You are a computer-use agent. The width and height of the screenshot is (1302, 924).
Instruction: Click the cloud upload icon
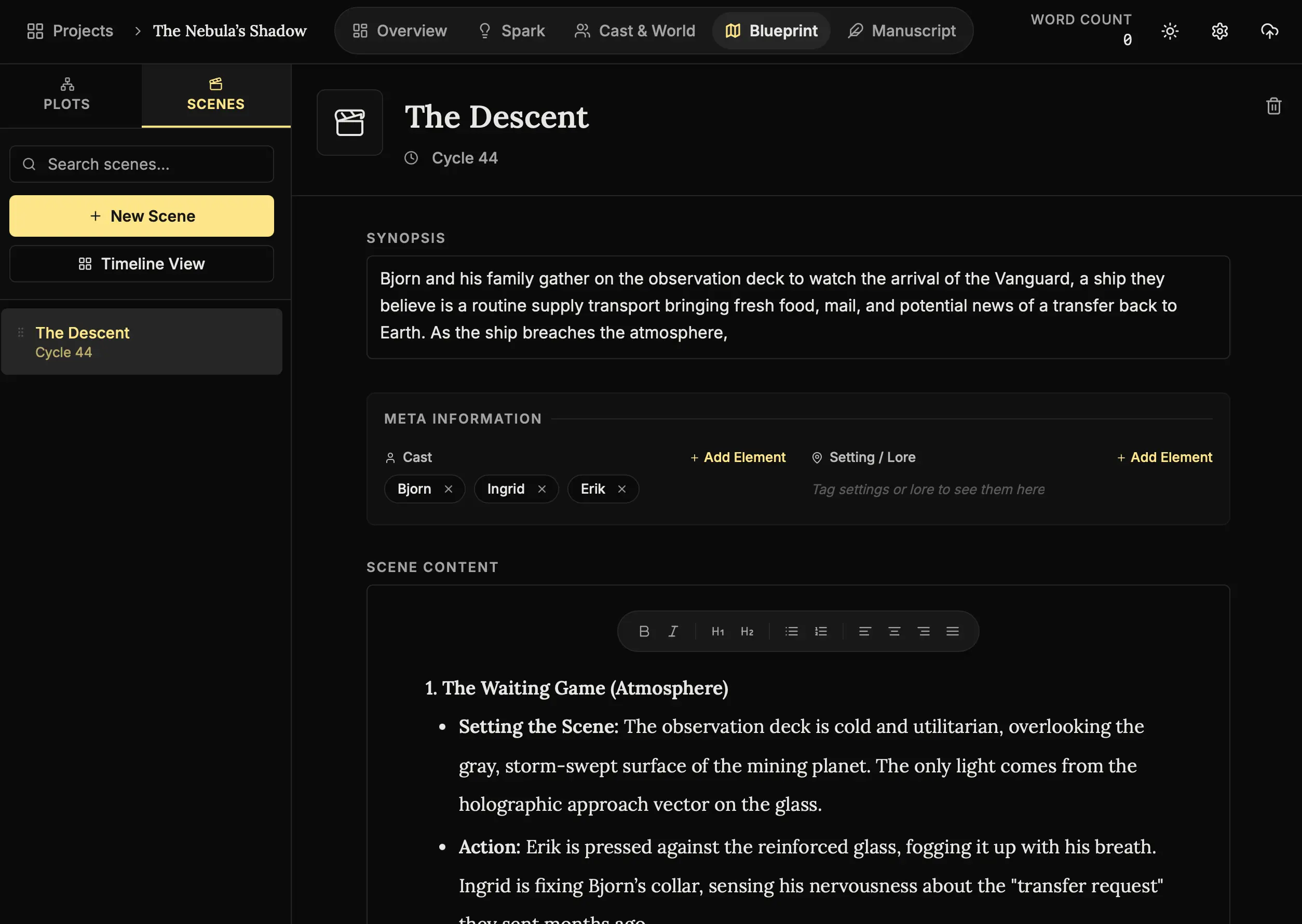[1269, 31]
